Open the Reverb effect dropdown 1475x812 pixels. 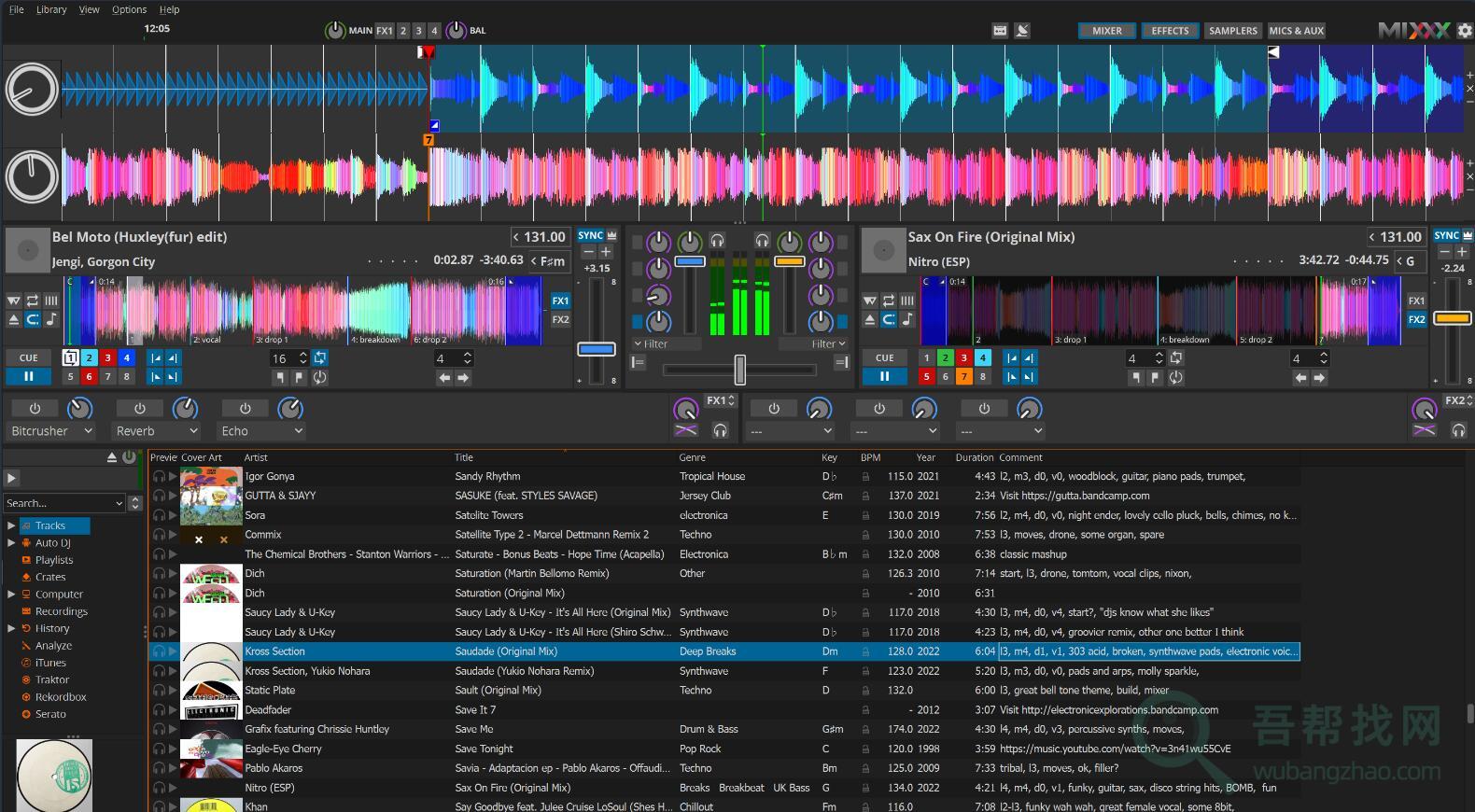coord(157,431)
